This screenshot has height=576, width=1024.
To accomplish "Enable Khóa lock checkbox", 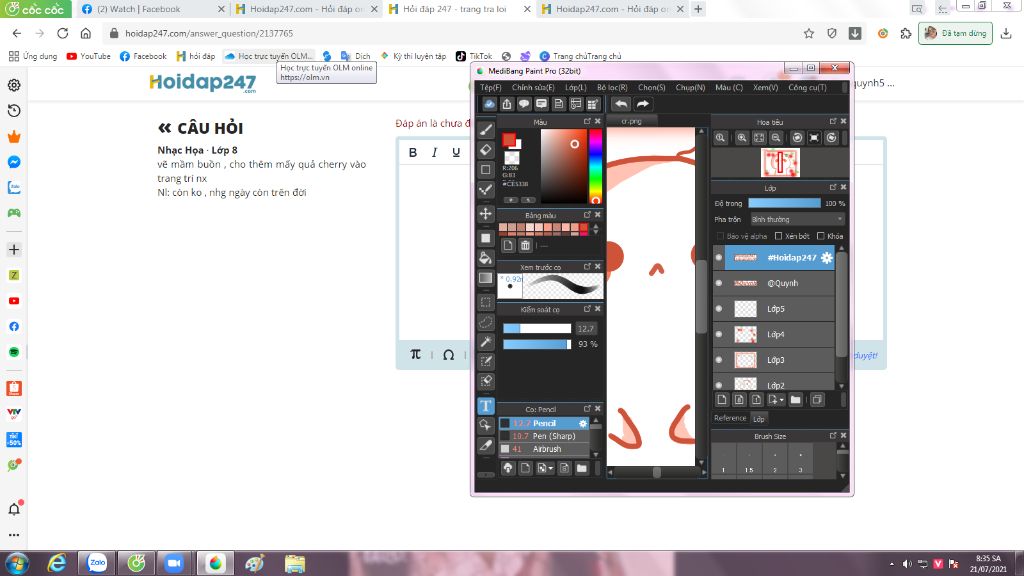I will point(821,236).
